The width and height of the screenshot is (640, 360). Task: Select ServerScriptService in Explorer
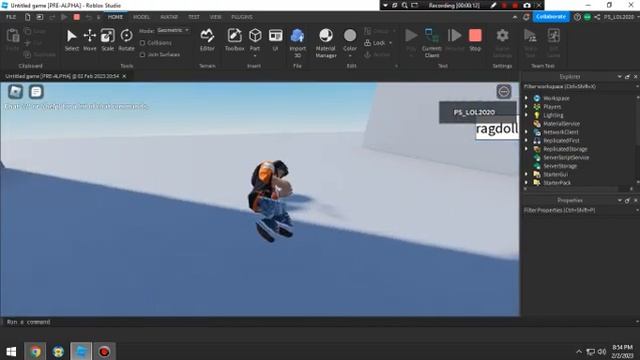[566, 158]
